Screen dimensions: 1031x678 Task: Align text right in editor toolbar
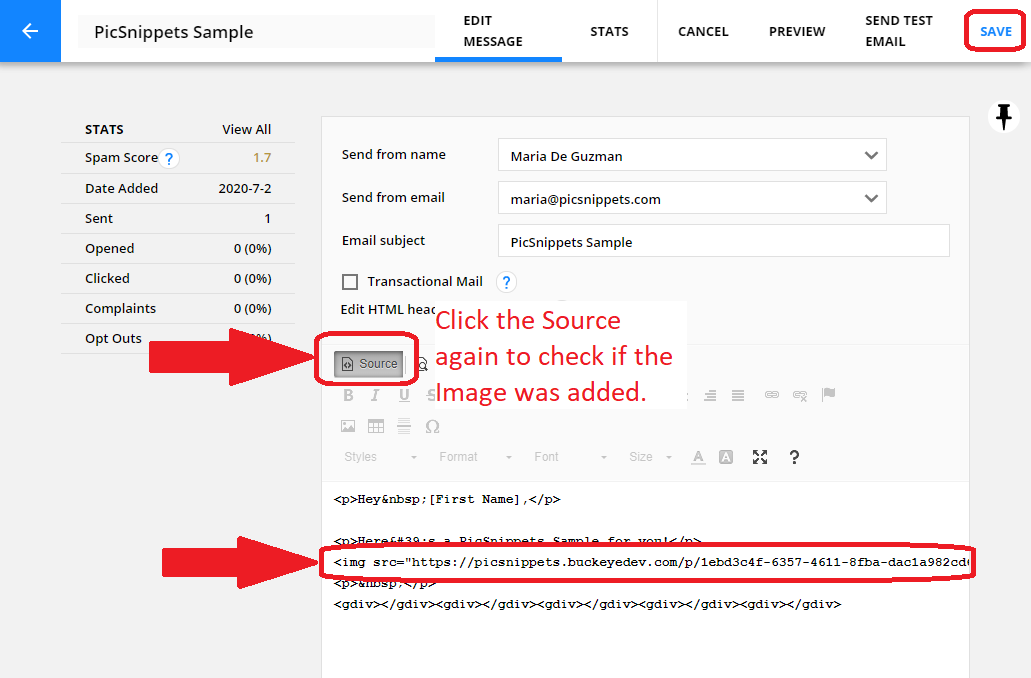[710, 395]
